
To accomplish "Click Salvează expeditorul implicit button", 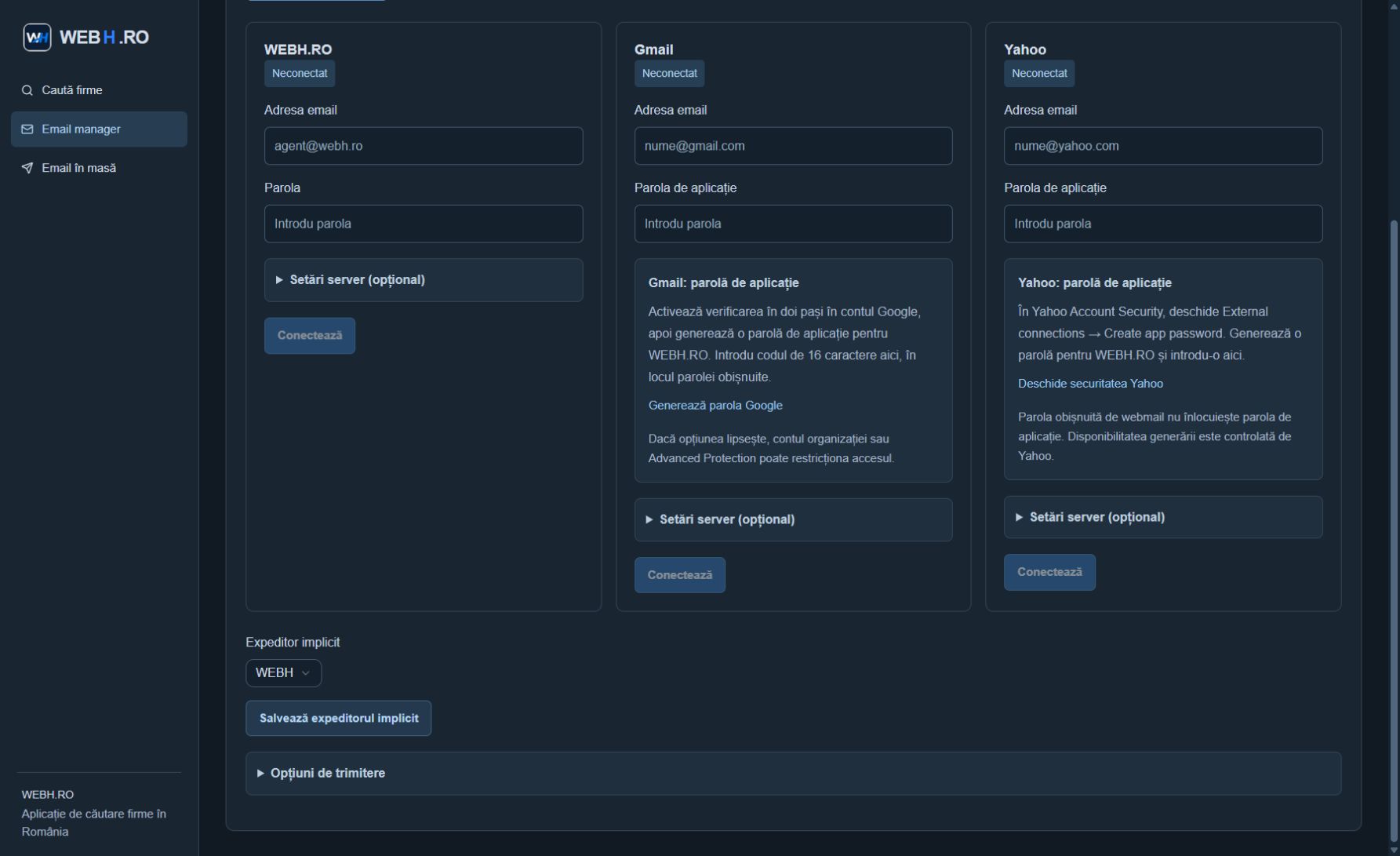I will 339,718.
